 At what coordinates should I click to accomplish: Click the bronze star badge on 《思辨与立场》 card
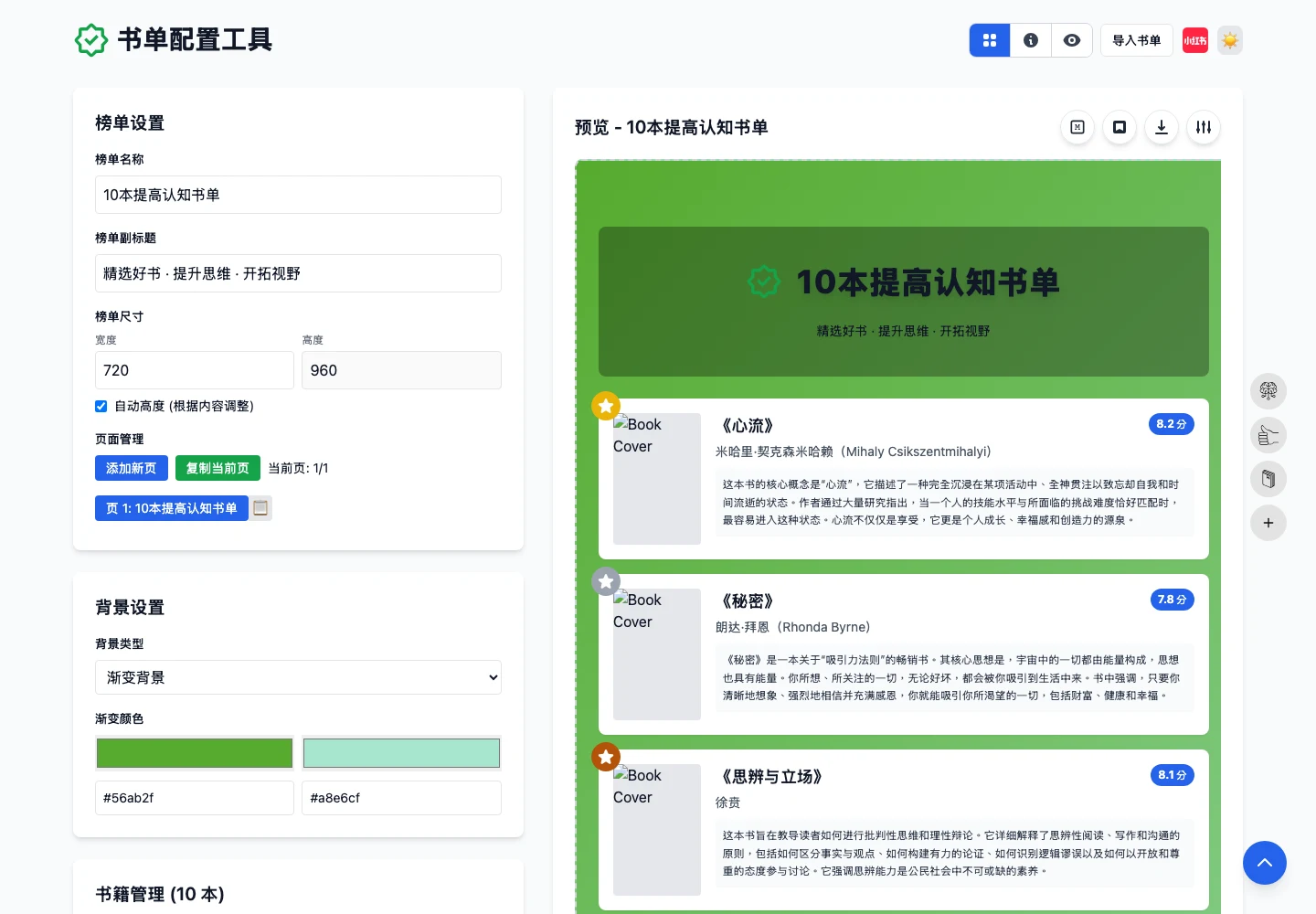606,757
